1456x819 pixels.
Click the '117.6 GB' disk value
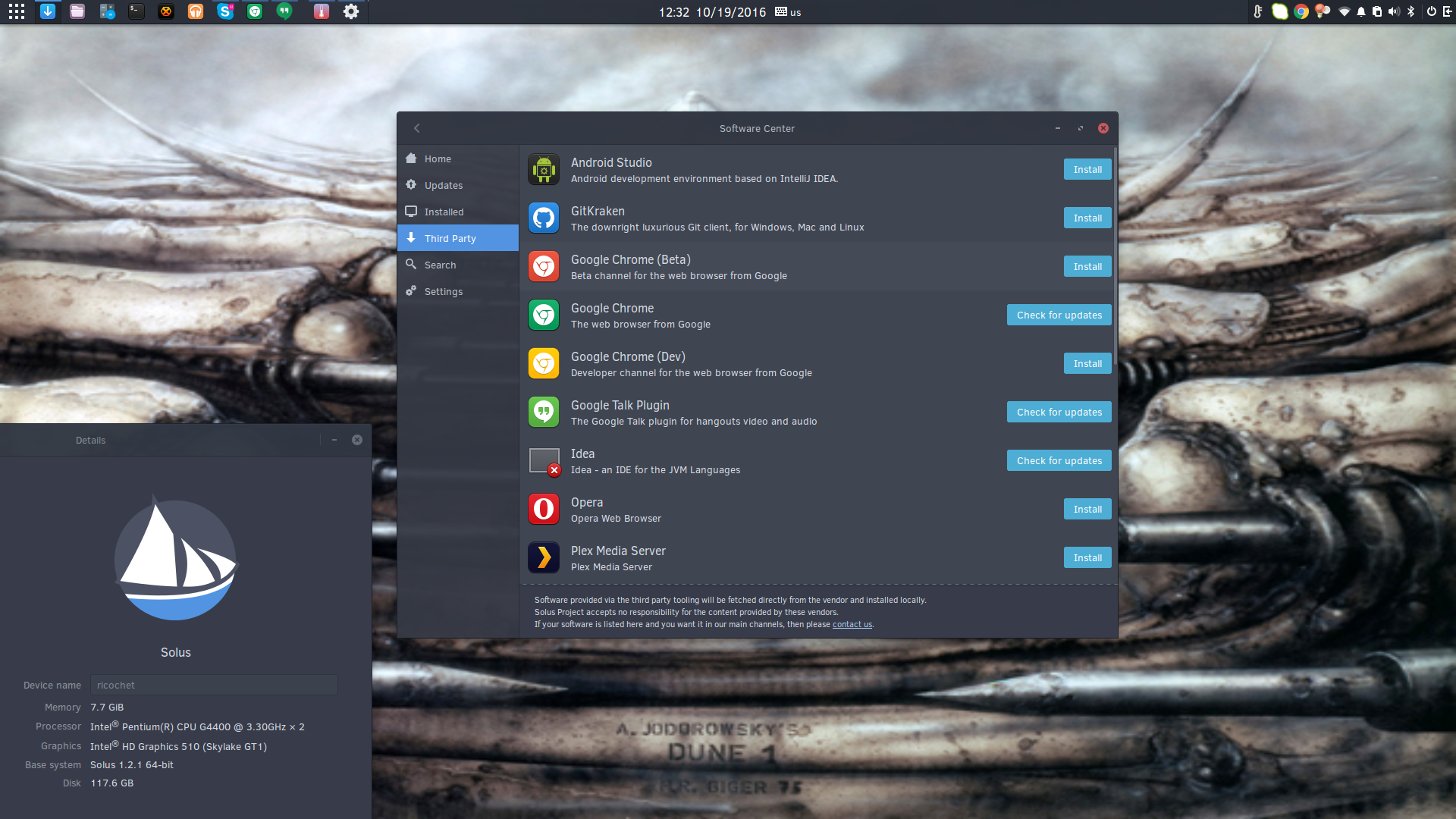point(112,783)
